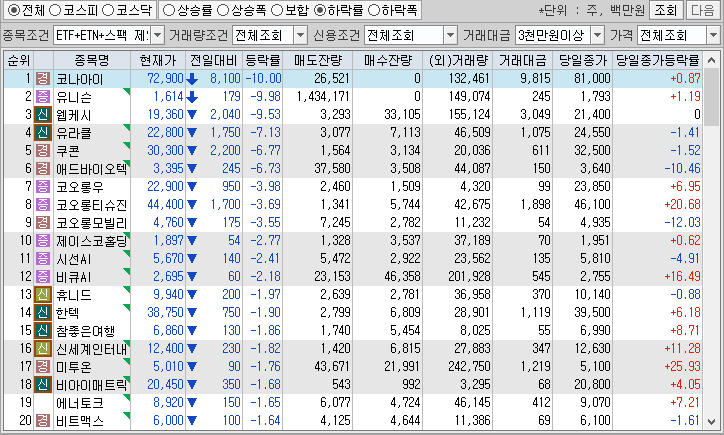
Task: Select the 코스닥 radio button
Action: tap(108, 10)
